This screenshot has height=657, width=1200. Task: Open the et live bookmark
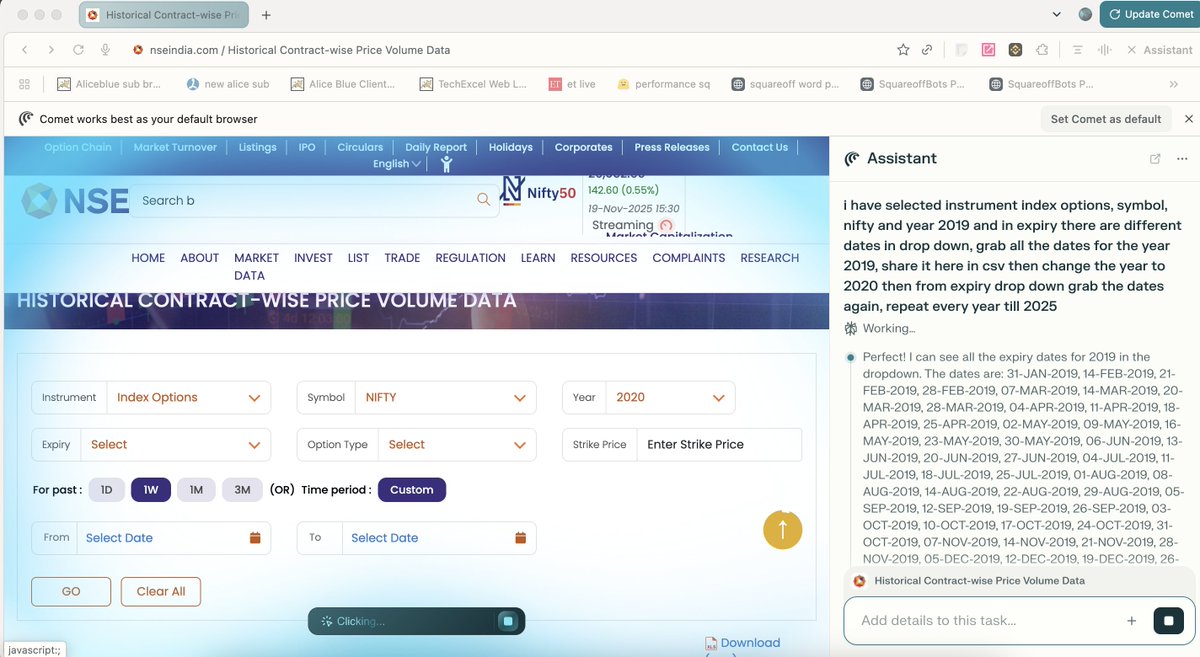tap(572, 84)
